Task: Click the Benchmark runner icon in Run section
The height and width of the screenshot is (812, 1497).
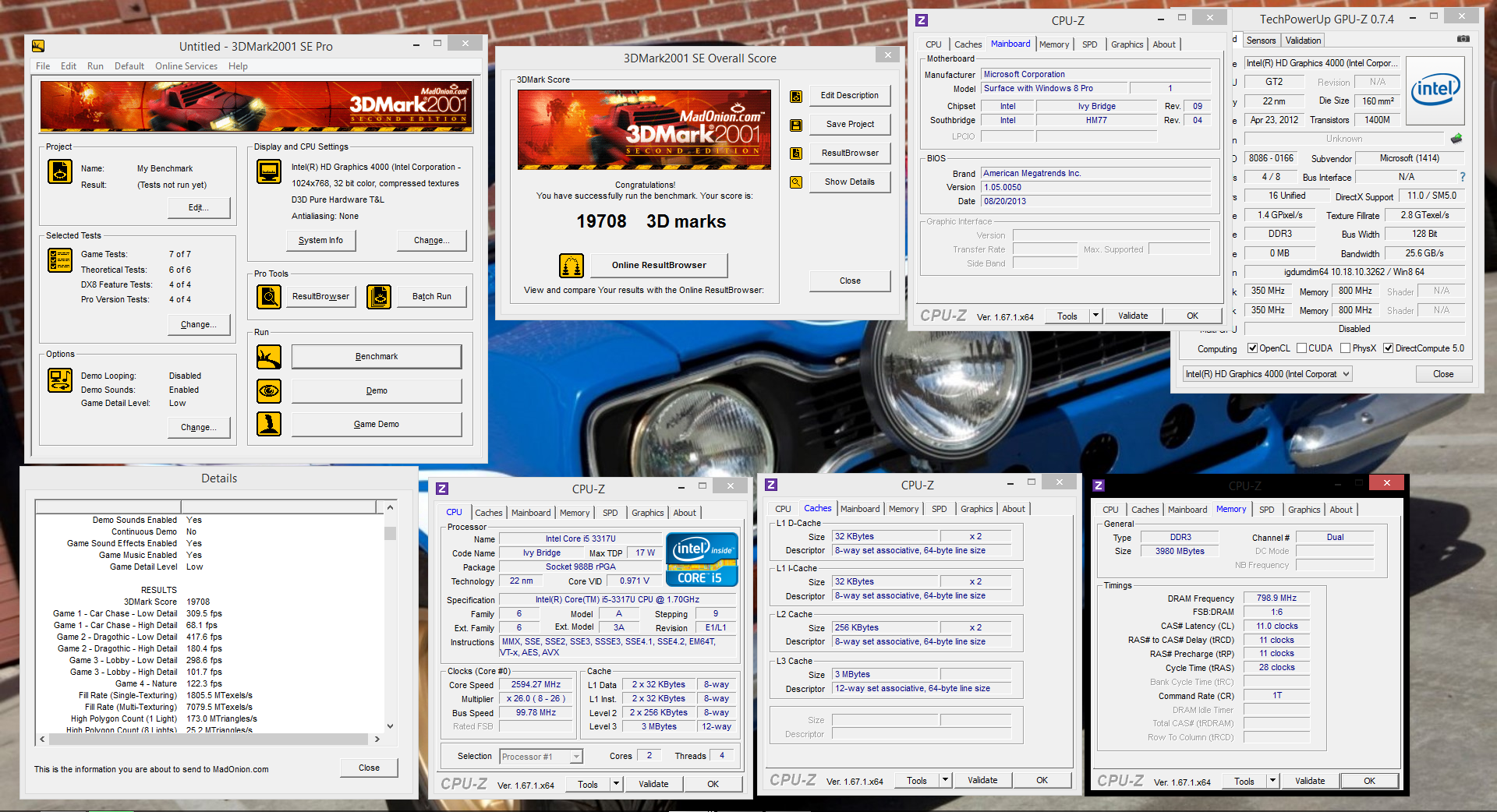Action: pyautogui.click(x=269, y=357)
